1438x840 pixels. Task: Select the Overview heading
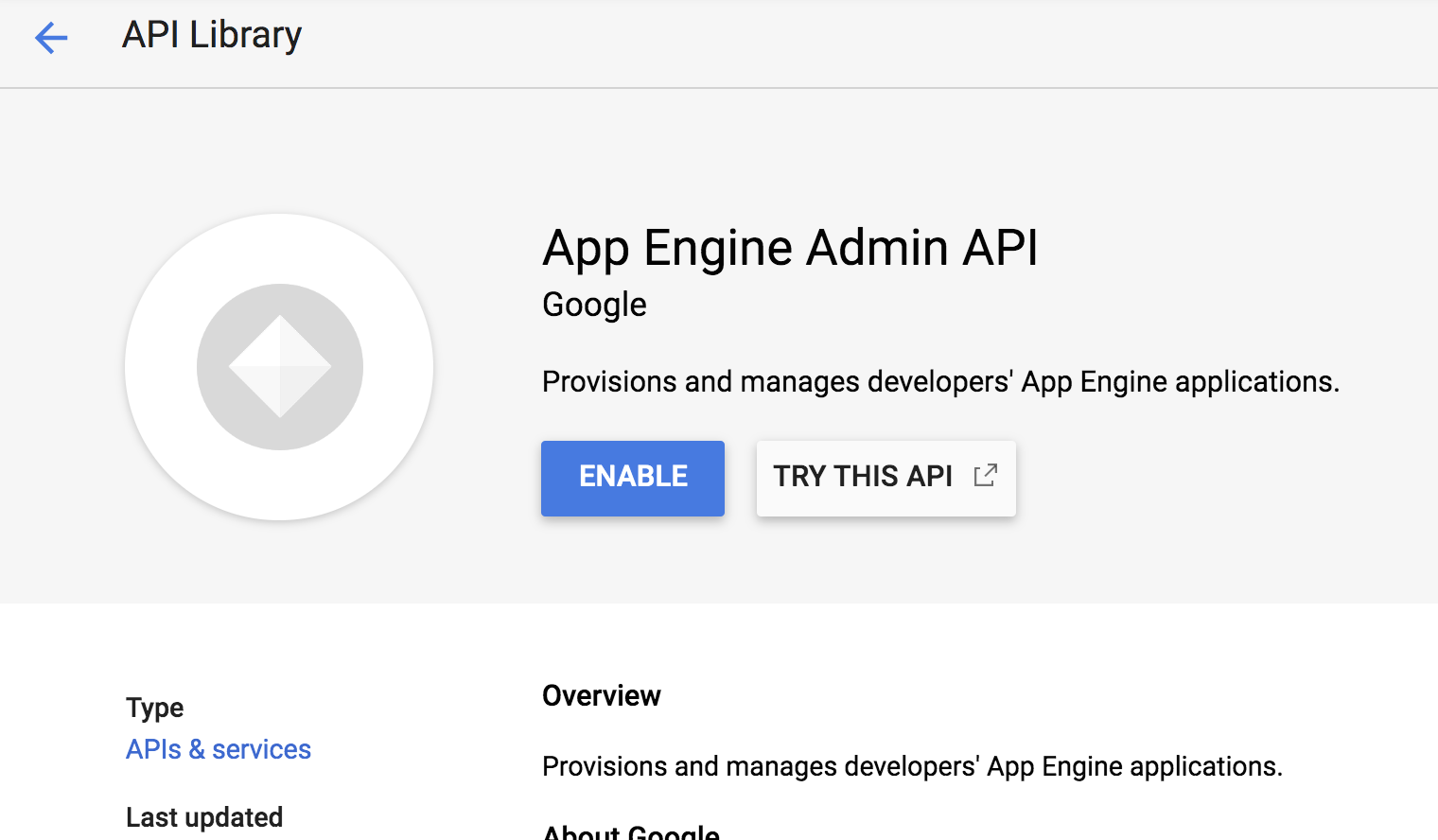tap(602, 695)
